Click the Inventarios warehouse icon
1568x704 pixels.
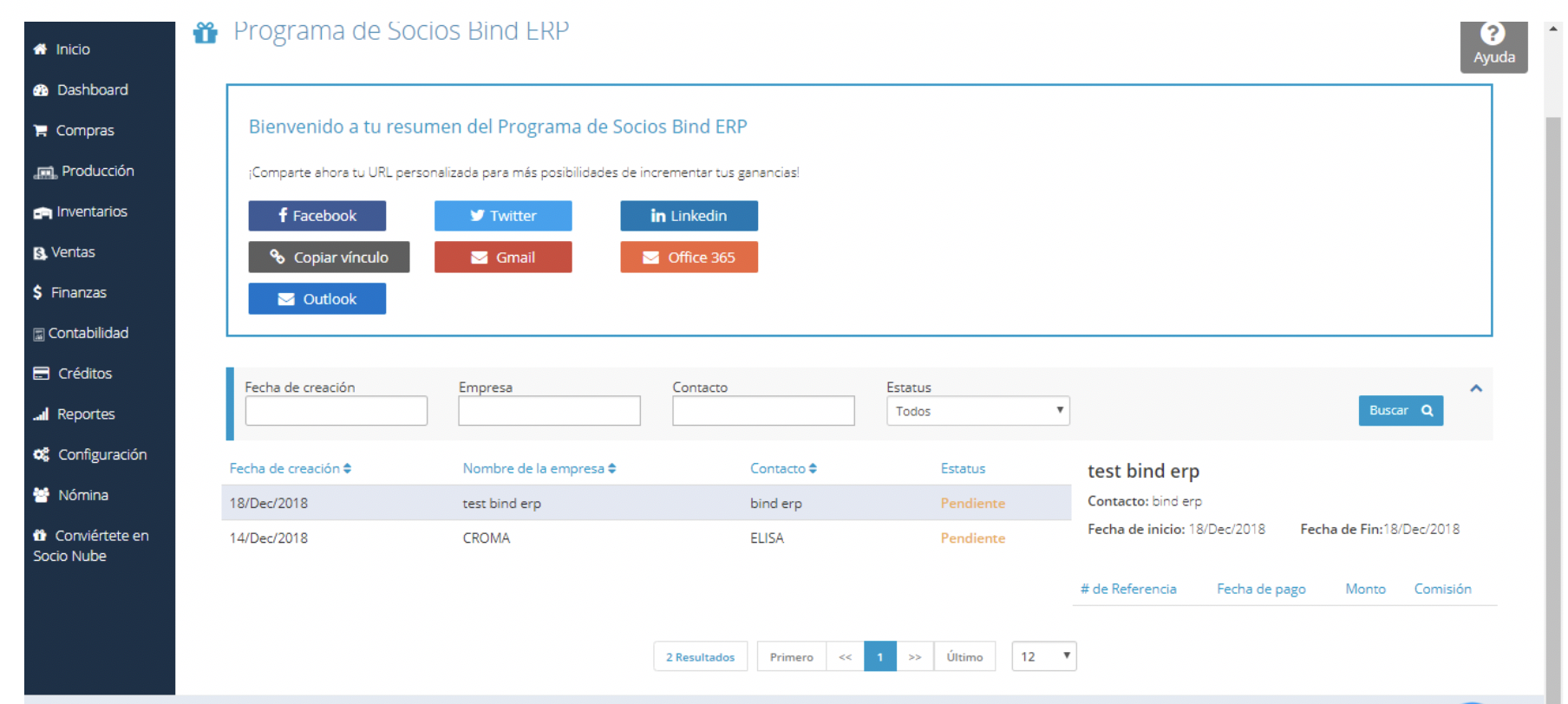click(x=42, y=212)
